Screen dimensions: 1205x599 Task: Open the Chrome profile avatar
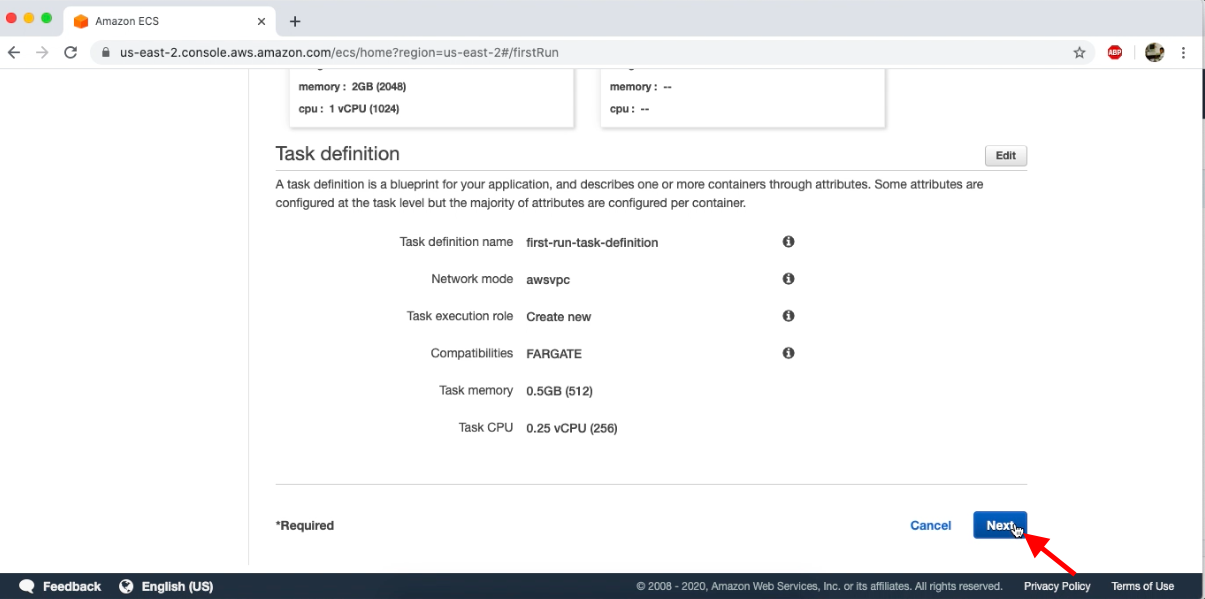(x=1154, y=52)
